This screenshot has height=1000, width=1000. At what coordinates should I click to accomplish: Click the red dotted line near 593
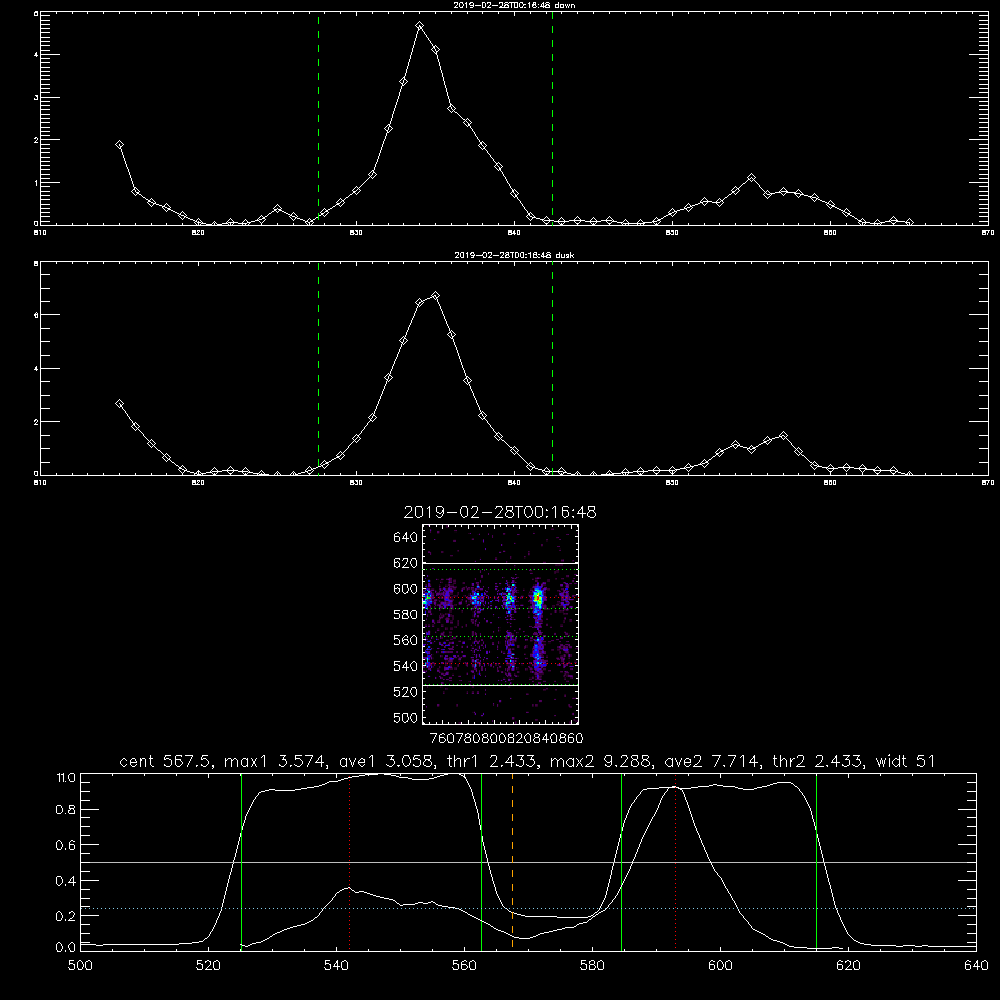coord(675,862)
